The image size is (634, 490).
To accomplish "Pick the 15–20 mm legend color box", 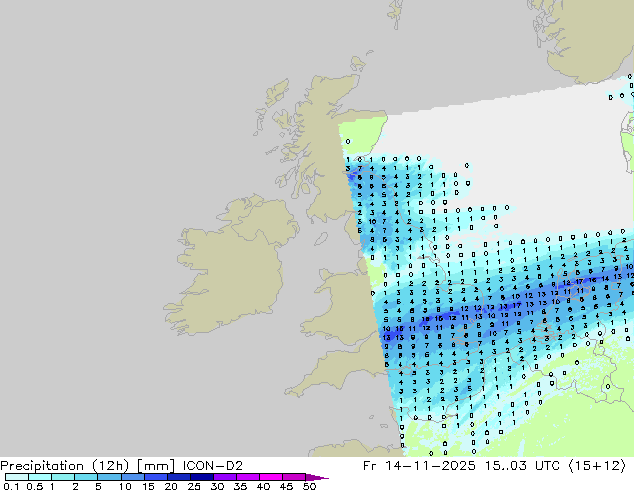I will (156, 477).
